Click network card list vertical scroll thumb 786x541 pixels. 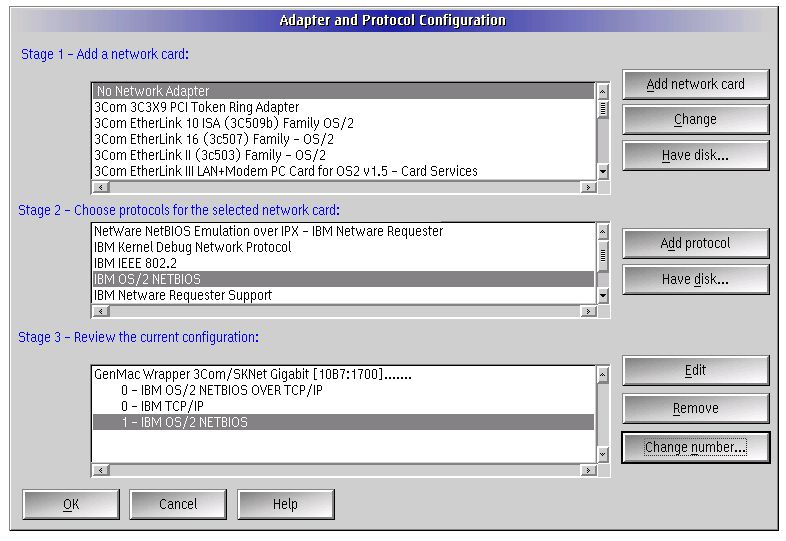[603, 109]
